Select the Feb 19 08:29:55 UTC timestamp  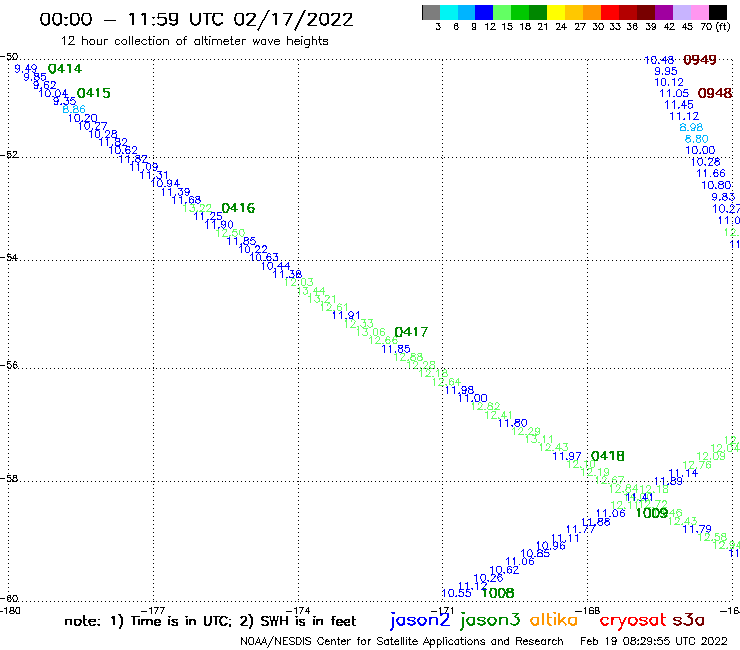click(x=654, y=642)
